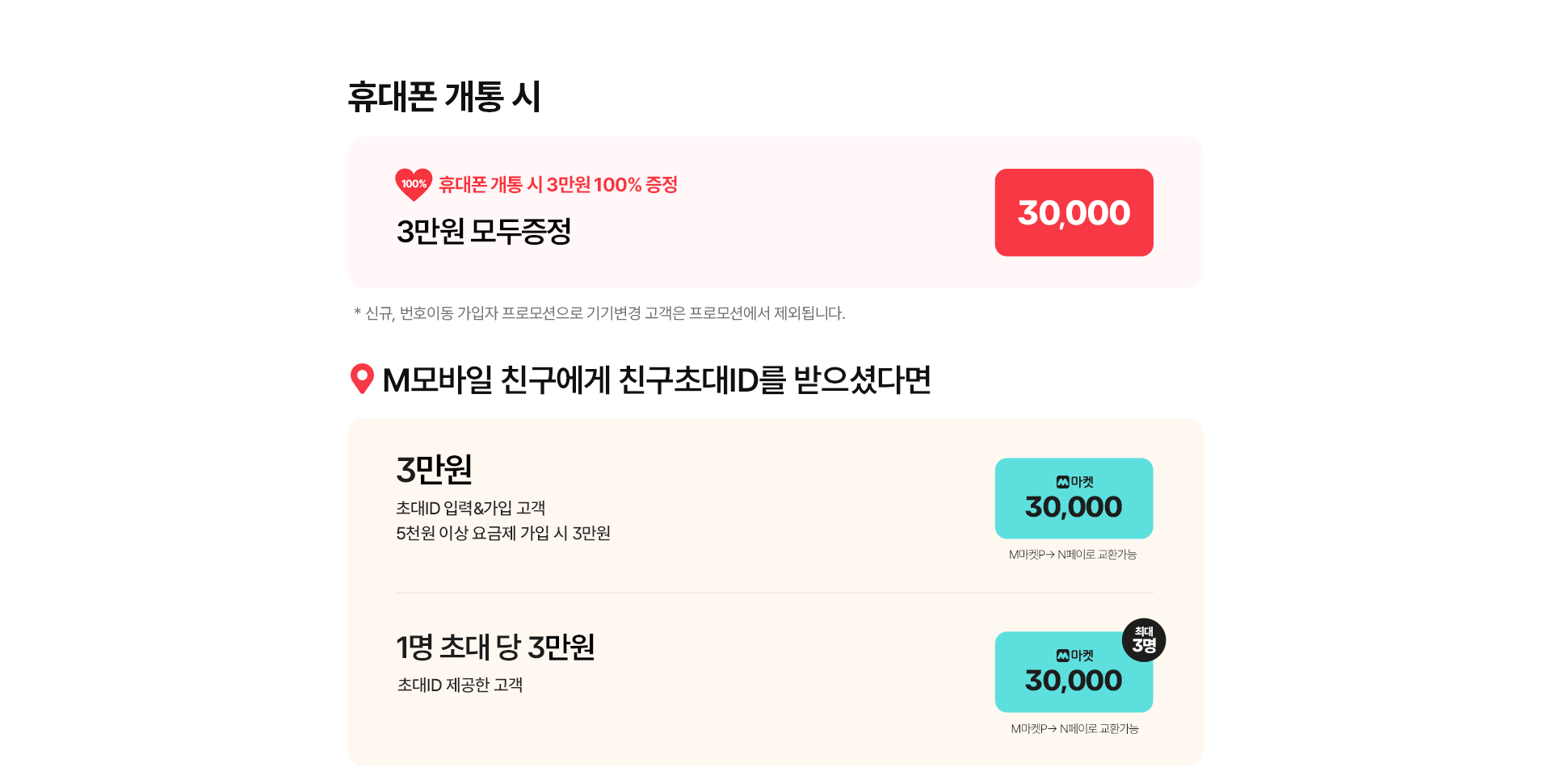Click the 3만원 모두증정 title
Viewport: 1551px width, 784px height.
pyautogui.click(x=483, y=232)
